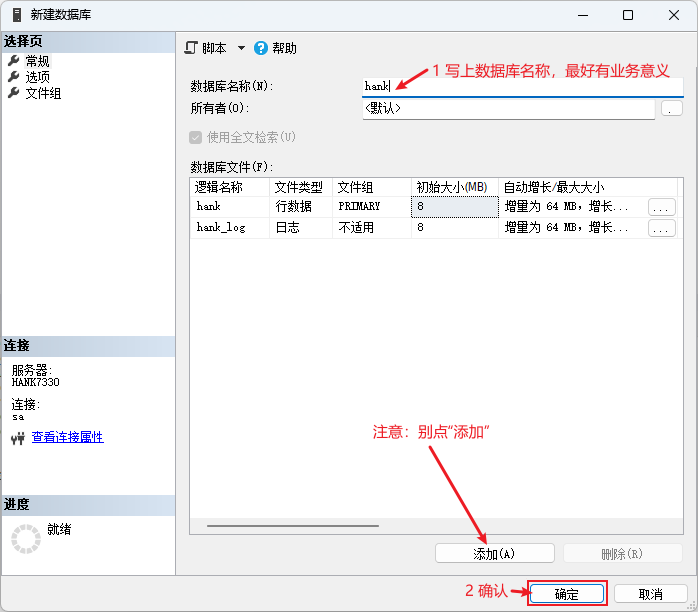Open the Help (帮助) icon
Screen dimensions: 698x612
tap(261, 48)
